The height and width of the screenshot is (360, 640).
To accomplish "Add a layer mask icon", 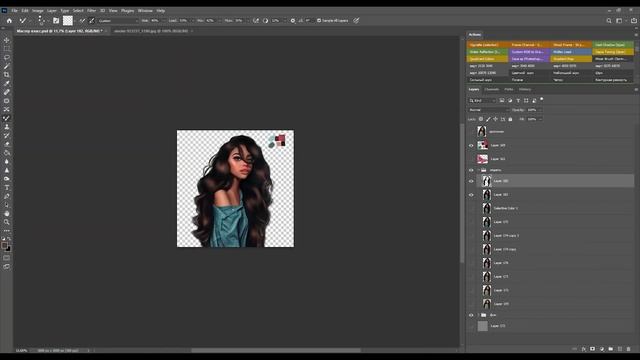I will 592,349.
